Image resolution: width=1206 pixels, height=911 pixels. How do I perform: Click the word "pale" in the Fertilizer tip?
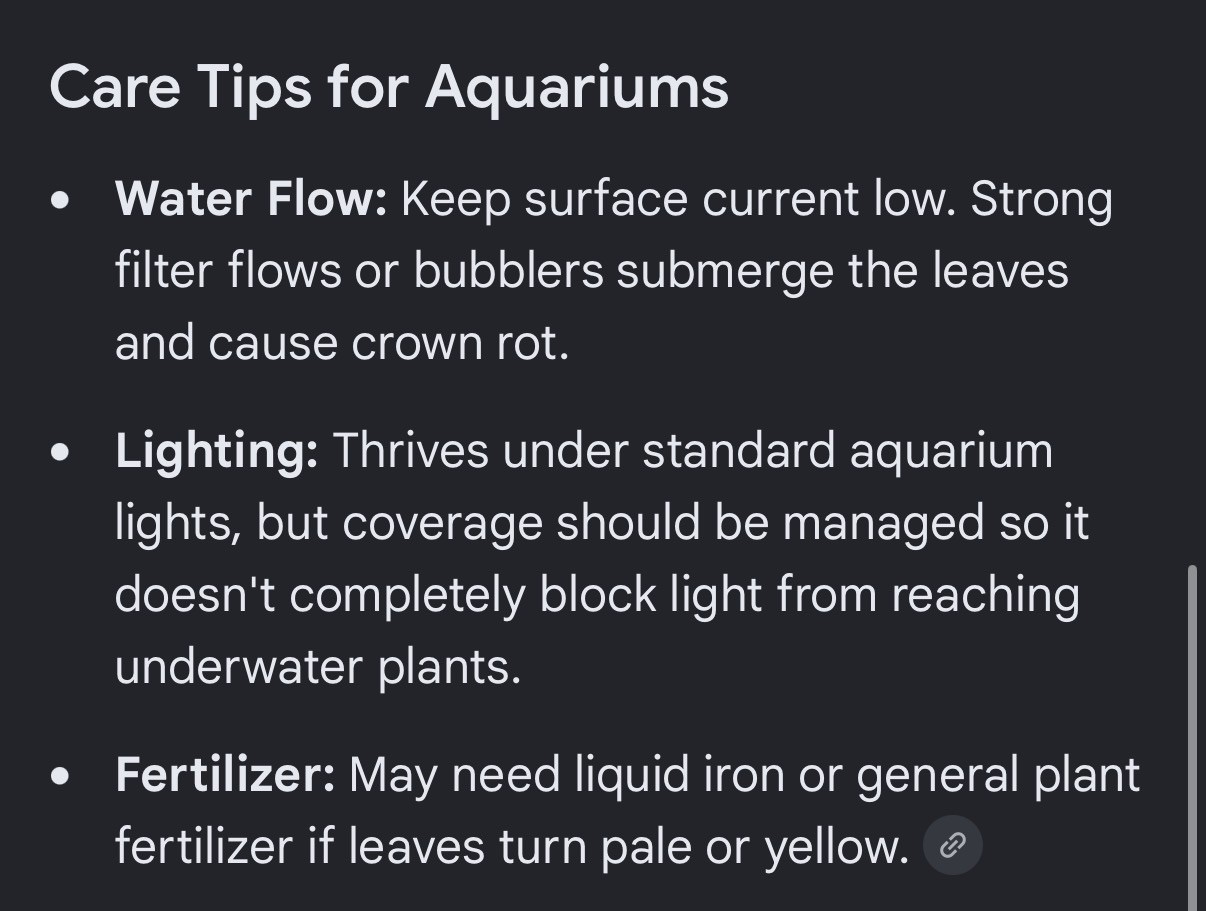point(646,847)
